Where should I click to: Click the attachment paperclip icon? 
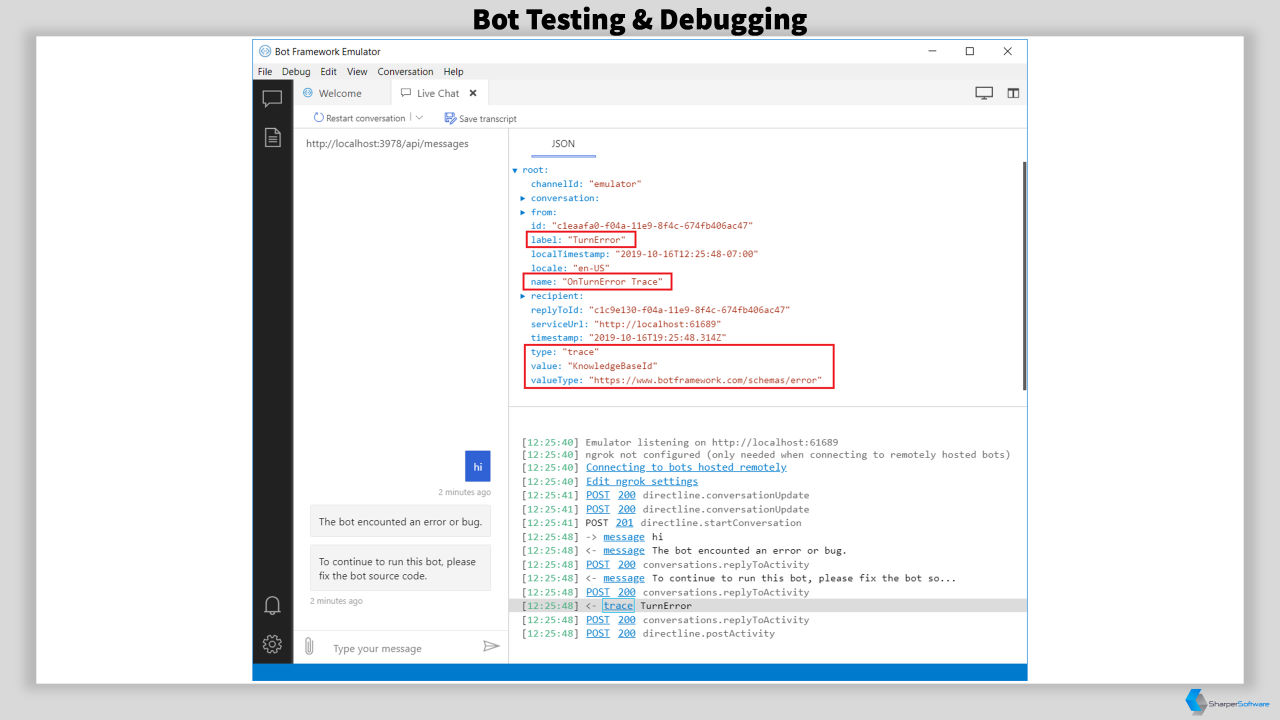coord(309,647)
